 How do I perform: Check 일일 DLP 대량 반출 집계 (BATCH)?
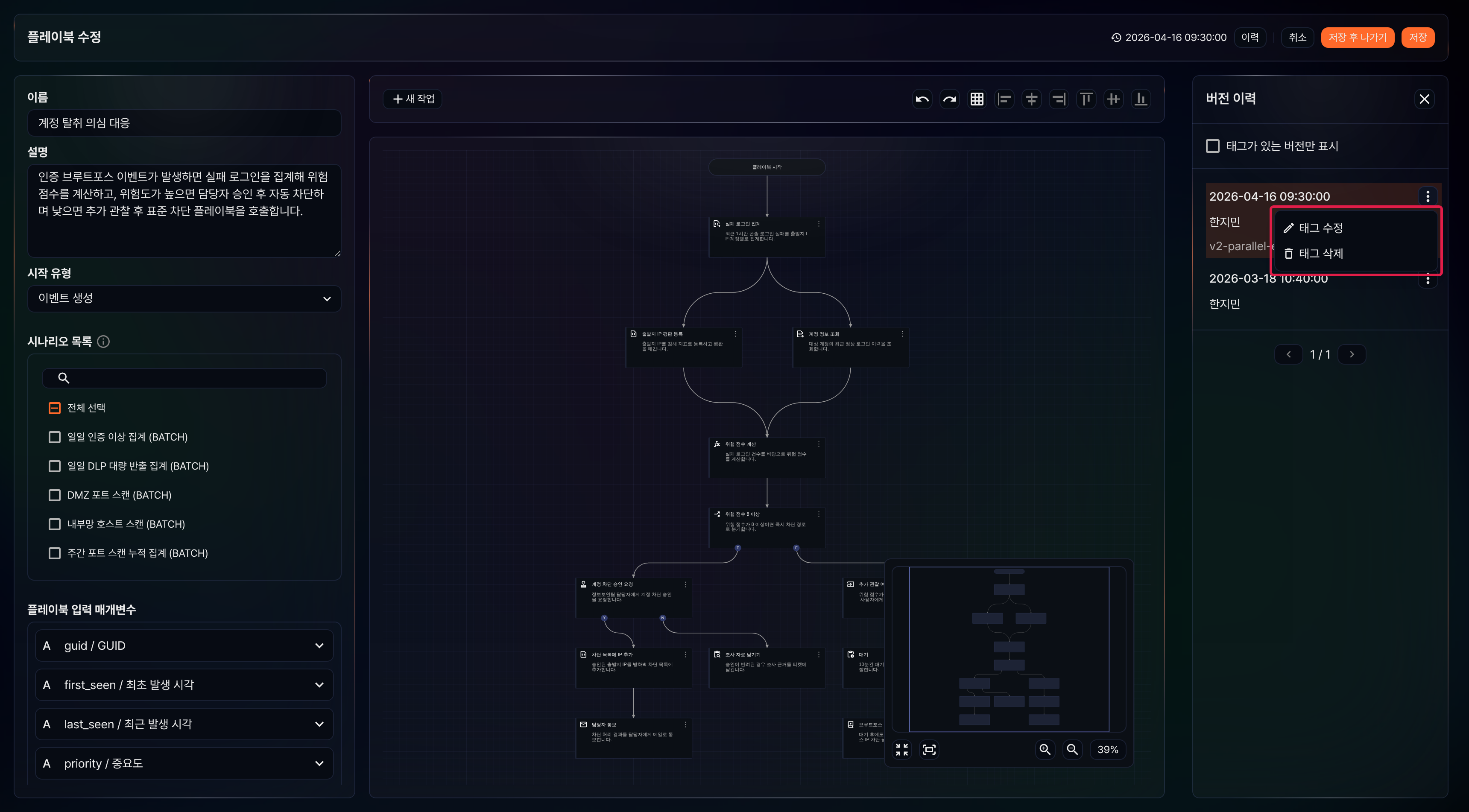click(x=55, y=466)
